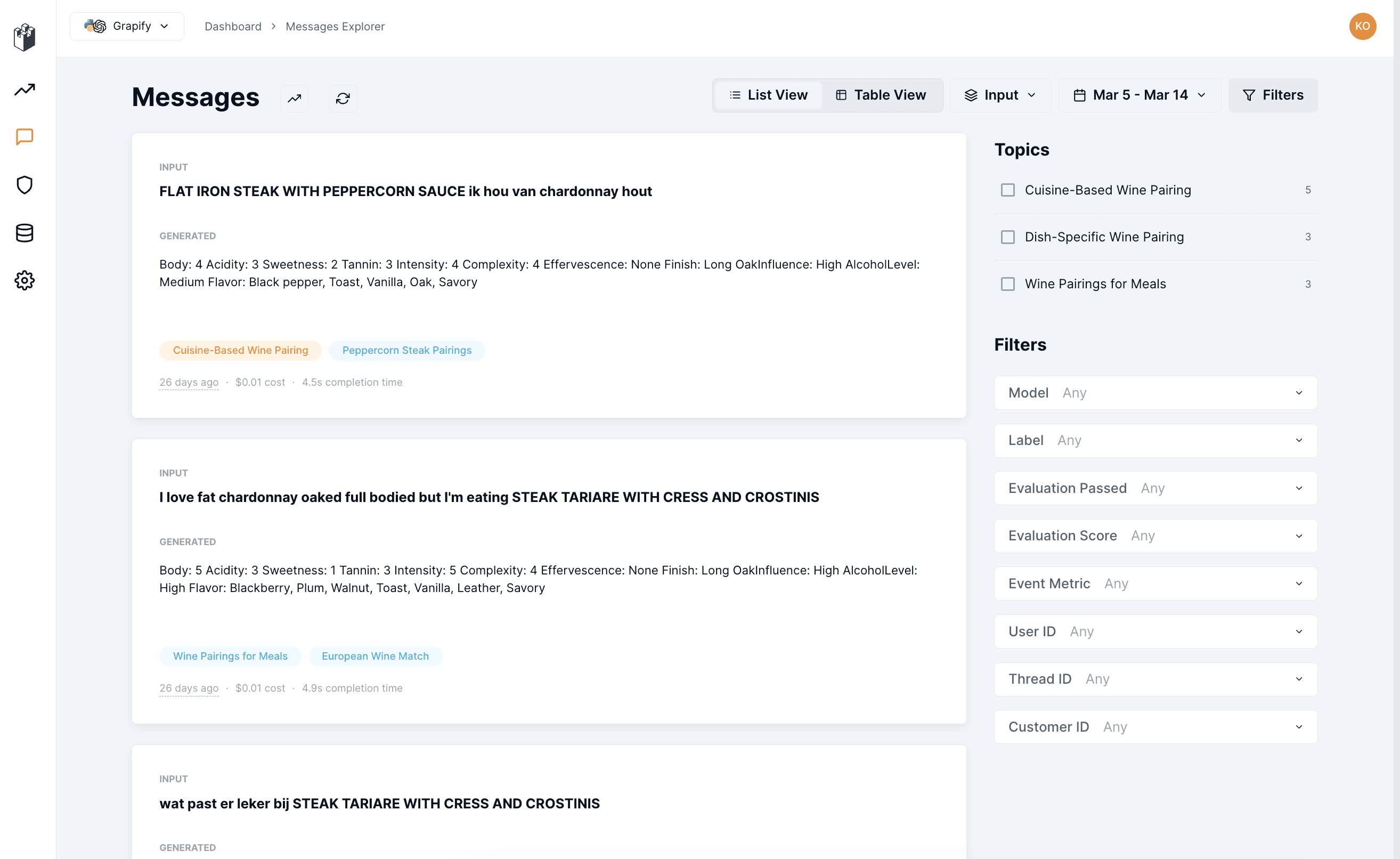This screenshot has width=1400, height=859.
Task: Click the castle logo in sidebar
Action: click(25, 37)
